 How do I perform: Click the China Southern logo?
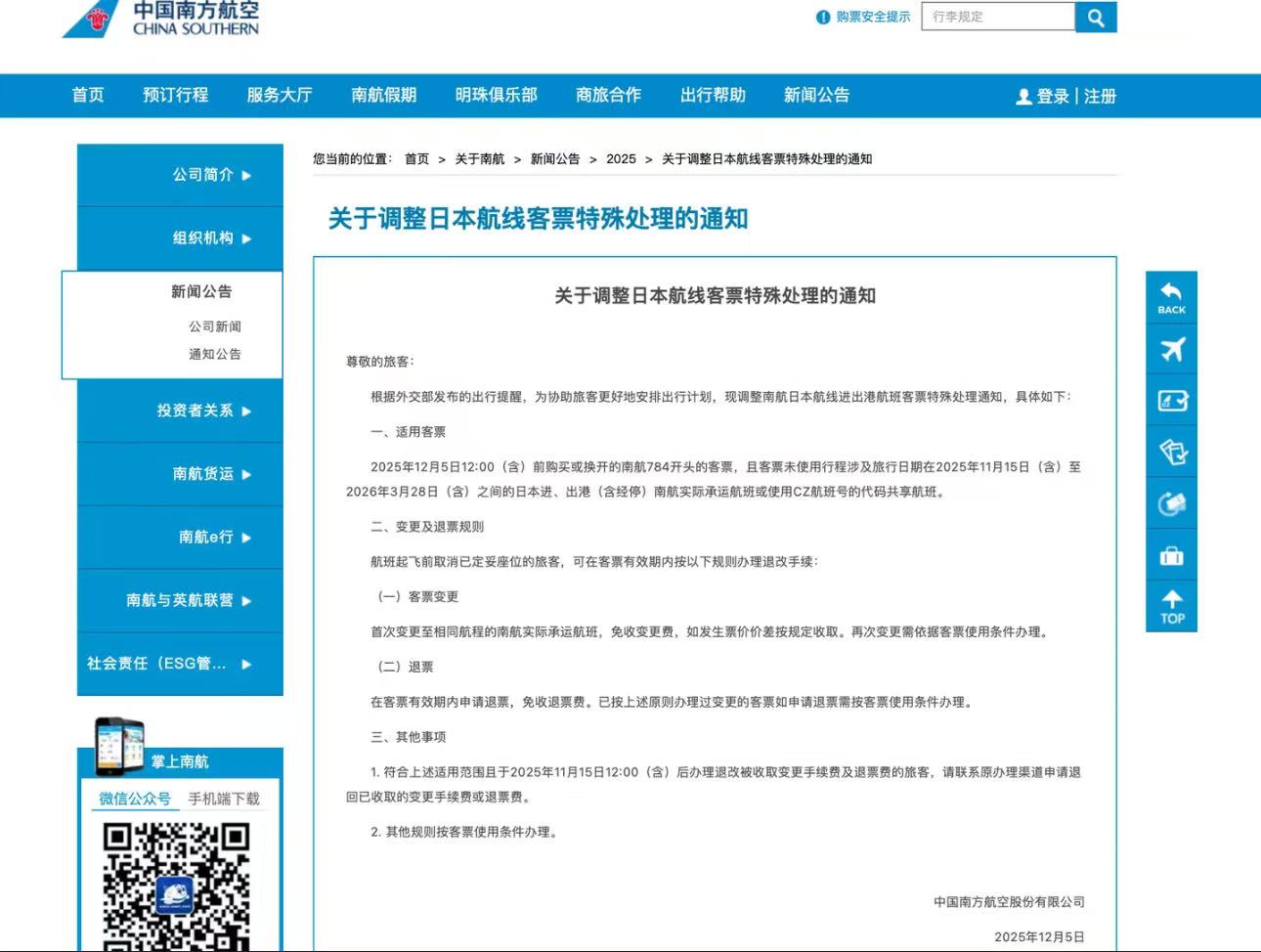pos(161,19)
